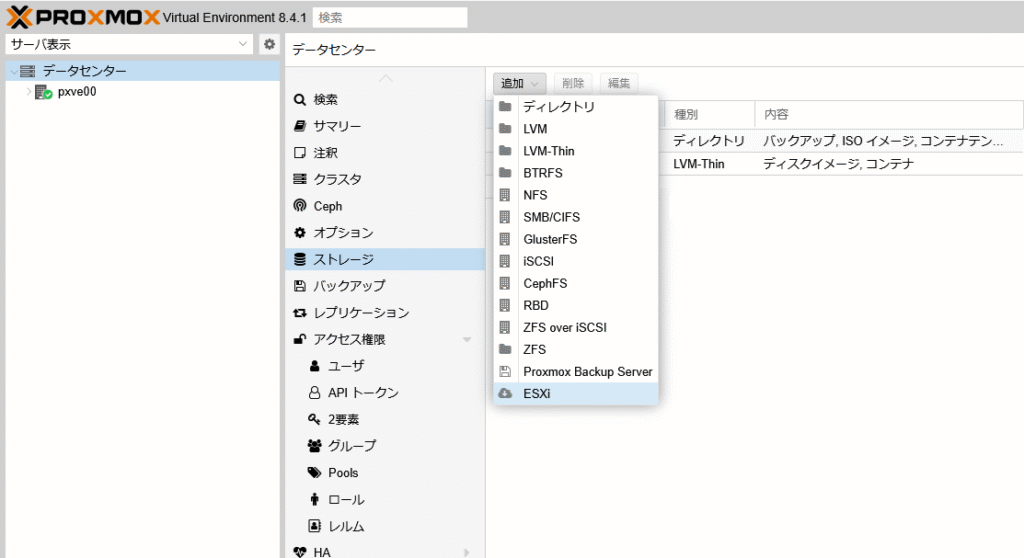Click the 削除 button
Screen dimensions: 1024x558
pyautogui.click(x=573, y=83)
